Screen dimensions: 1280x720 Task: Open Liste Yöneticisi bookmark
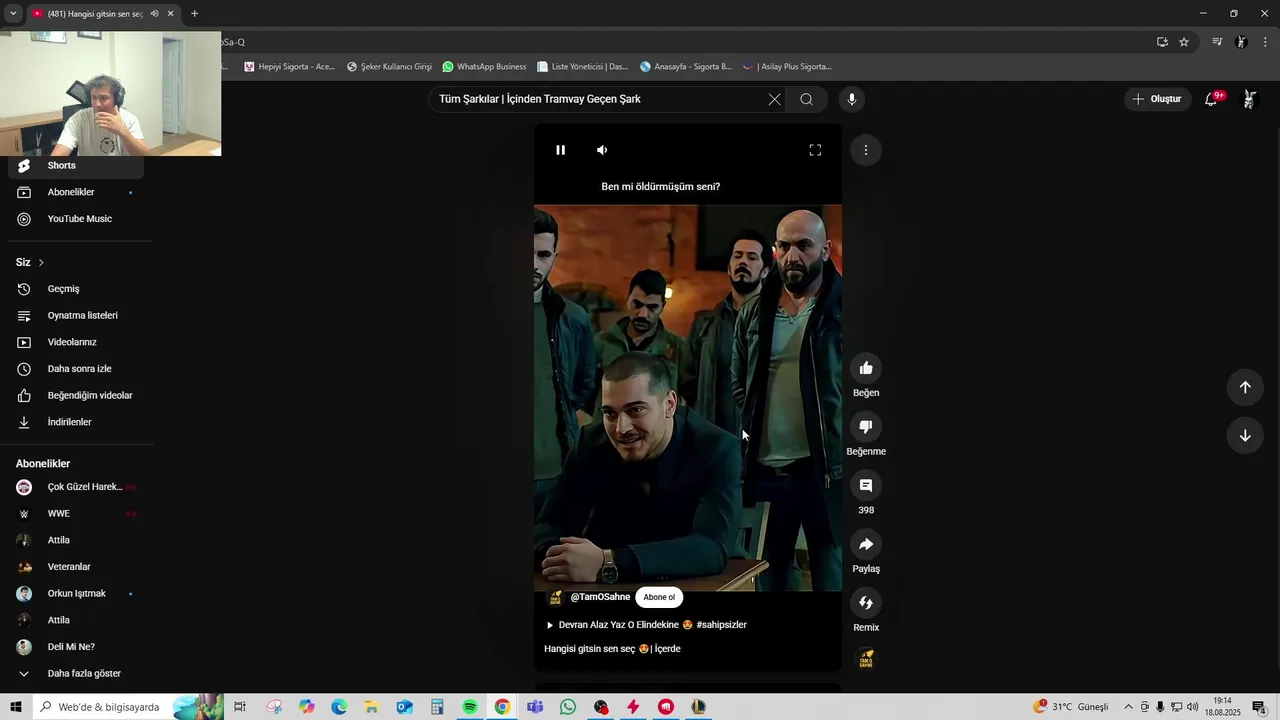[x=582, y=67]
